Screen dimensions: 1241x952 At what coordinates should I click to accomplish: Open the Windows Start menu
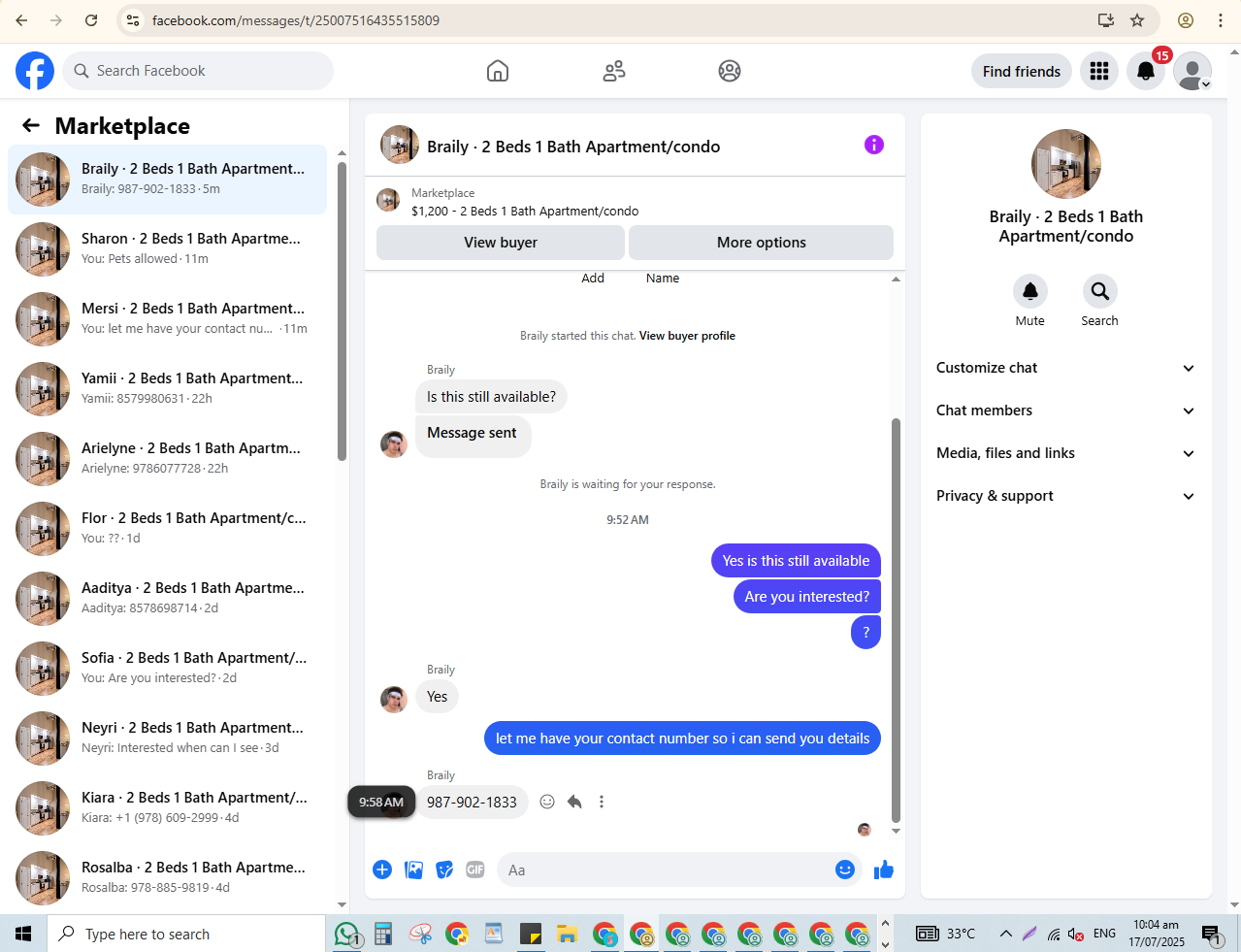pyautogui.click(x=23, y=934)
